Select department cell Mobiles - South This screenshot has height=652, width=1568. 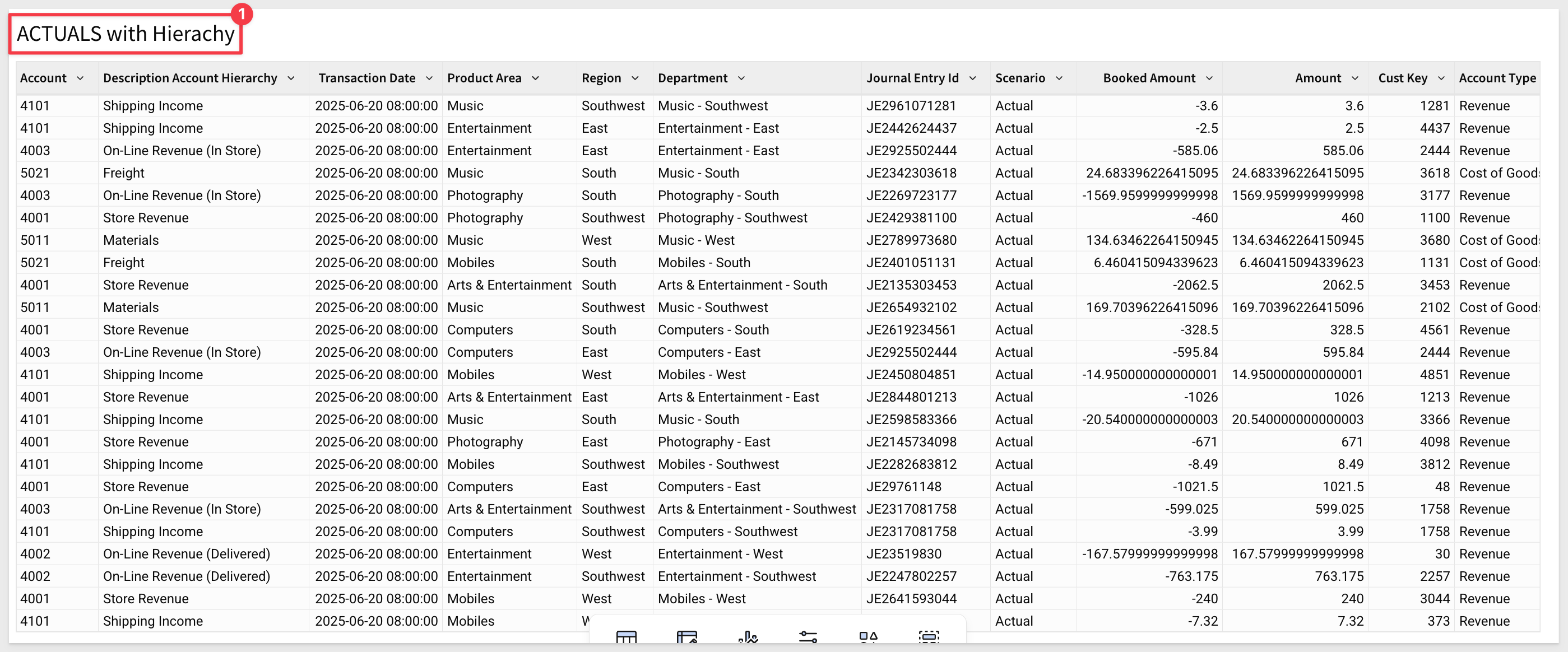tap(704, 263)
